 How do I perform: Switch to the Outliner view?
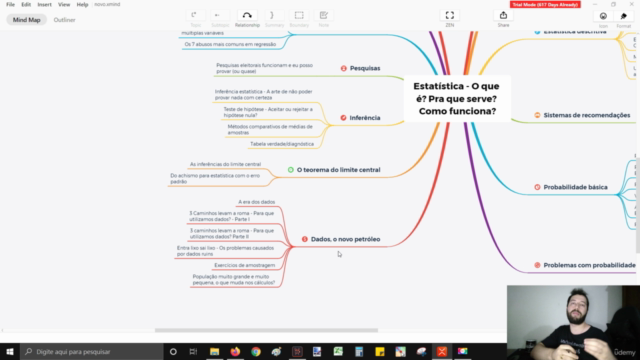pyautogui.click(x=64, y=20)
